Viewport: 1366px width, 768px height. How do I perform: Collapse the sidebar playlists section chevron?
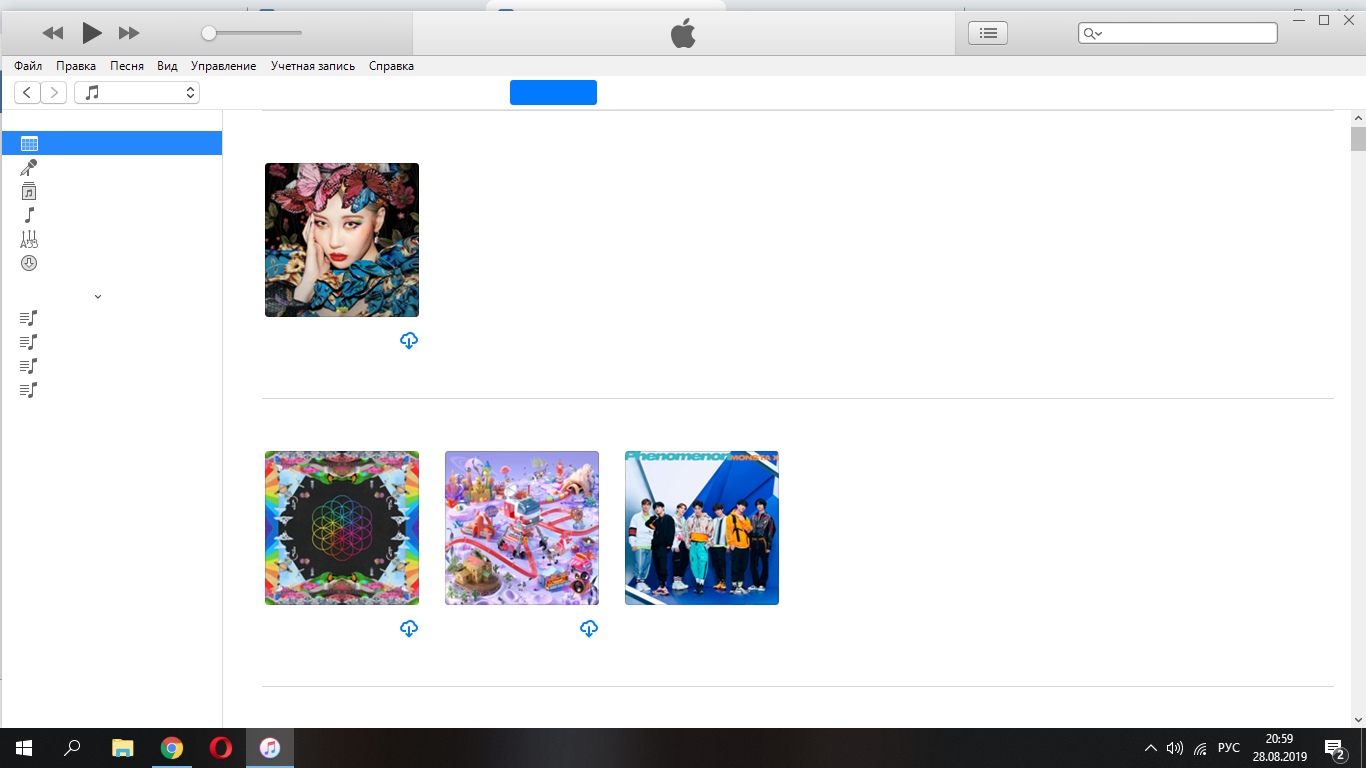coord(98,297)
